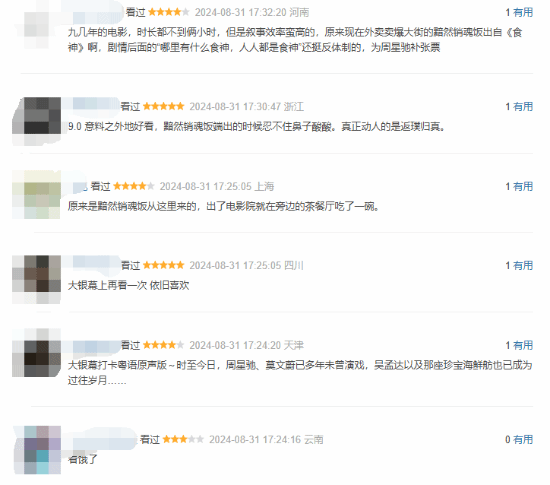Open the 天津 reviewer's avatar
This screenshot has height=485, width=550.
tap(36, 352)
